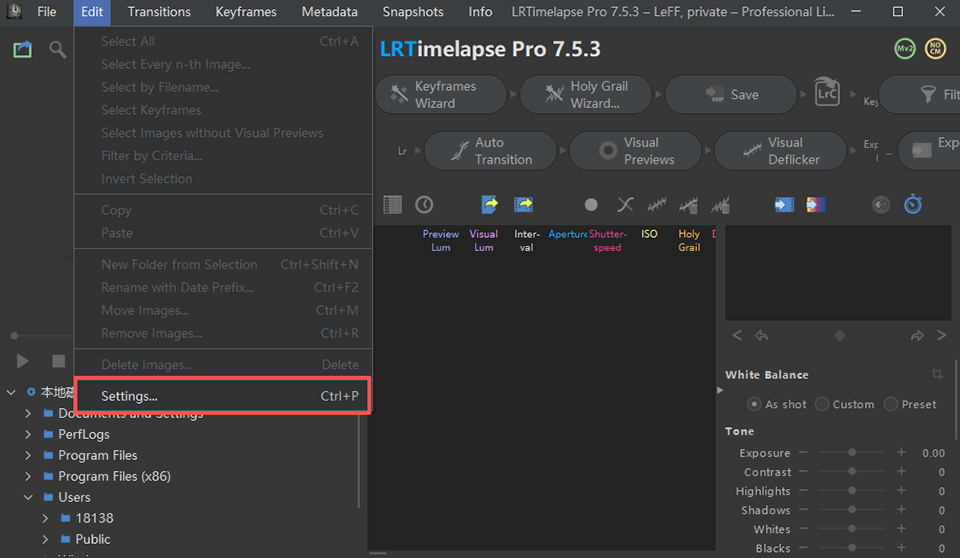
Task: Open the Snapshots menu
Action: (413, 12)
